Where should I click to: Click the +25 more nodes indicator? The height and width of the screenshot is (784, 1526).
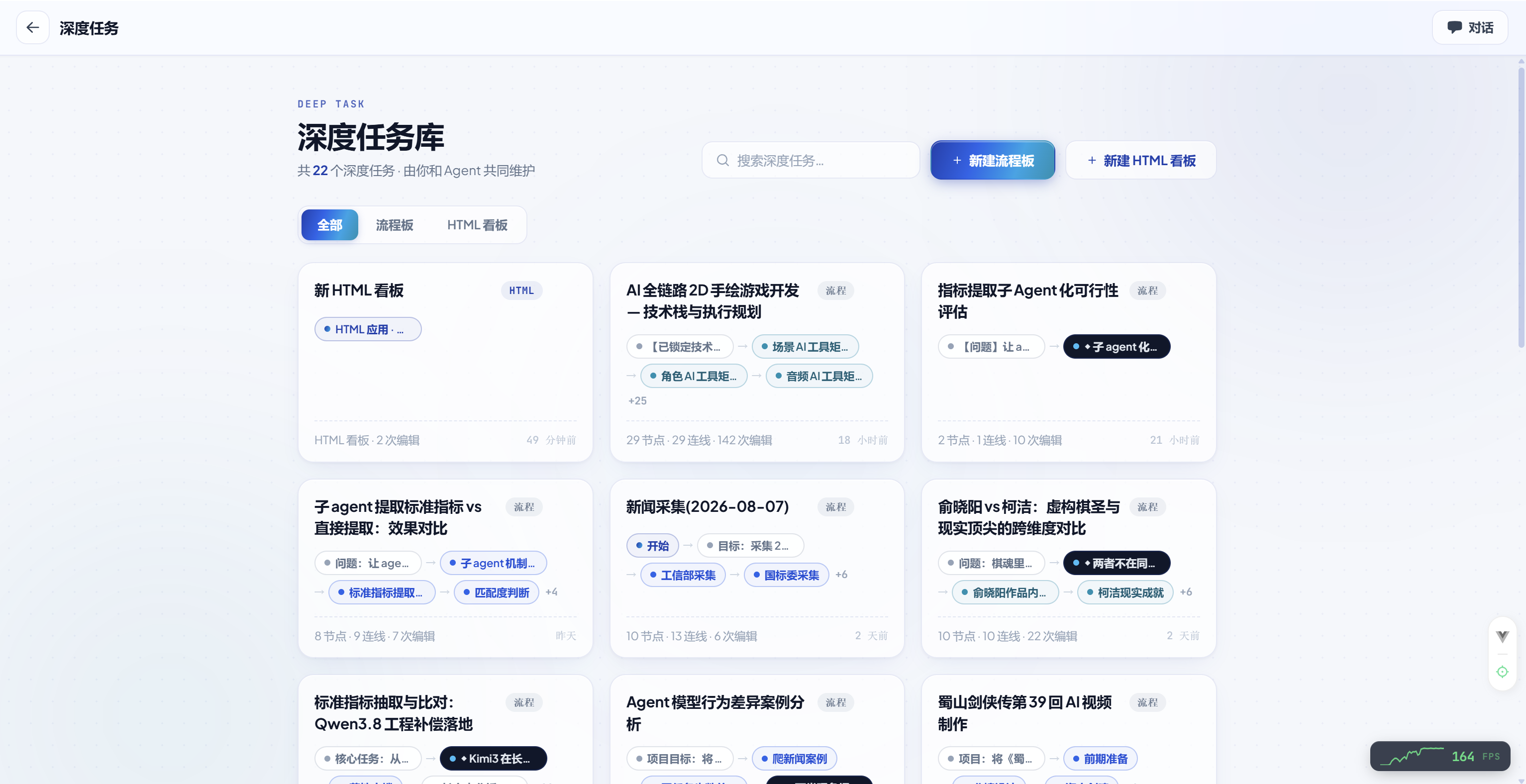pos(637,401)
